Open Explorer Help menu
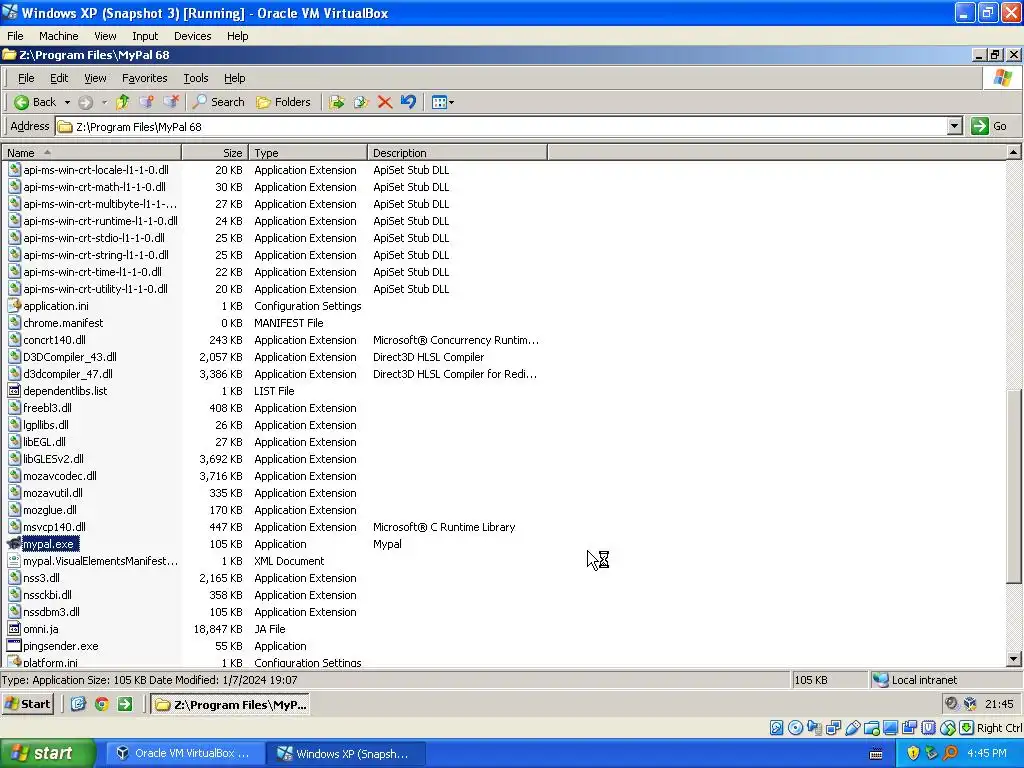 234,78
